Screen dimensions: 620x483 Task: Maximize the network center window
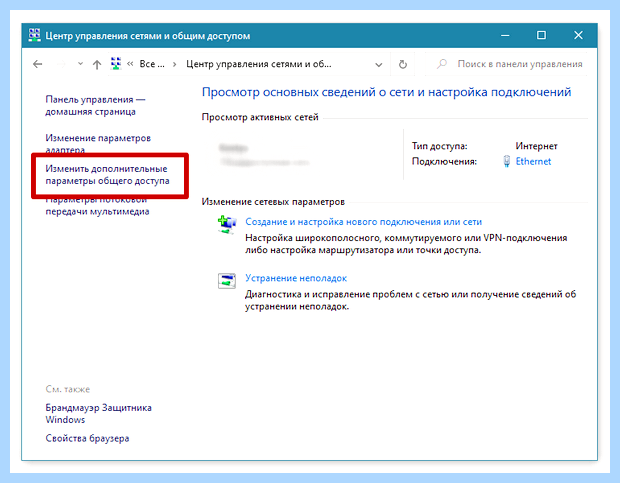541,36
